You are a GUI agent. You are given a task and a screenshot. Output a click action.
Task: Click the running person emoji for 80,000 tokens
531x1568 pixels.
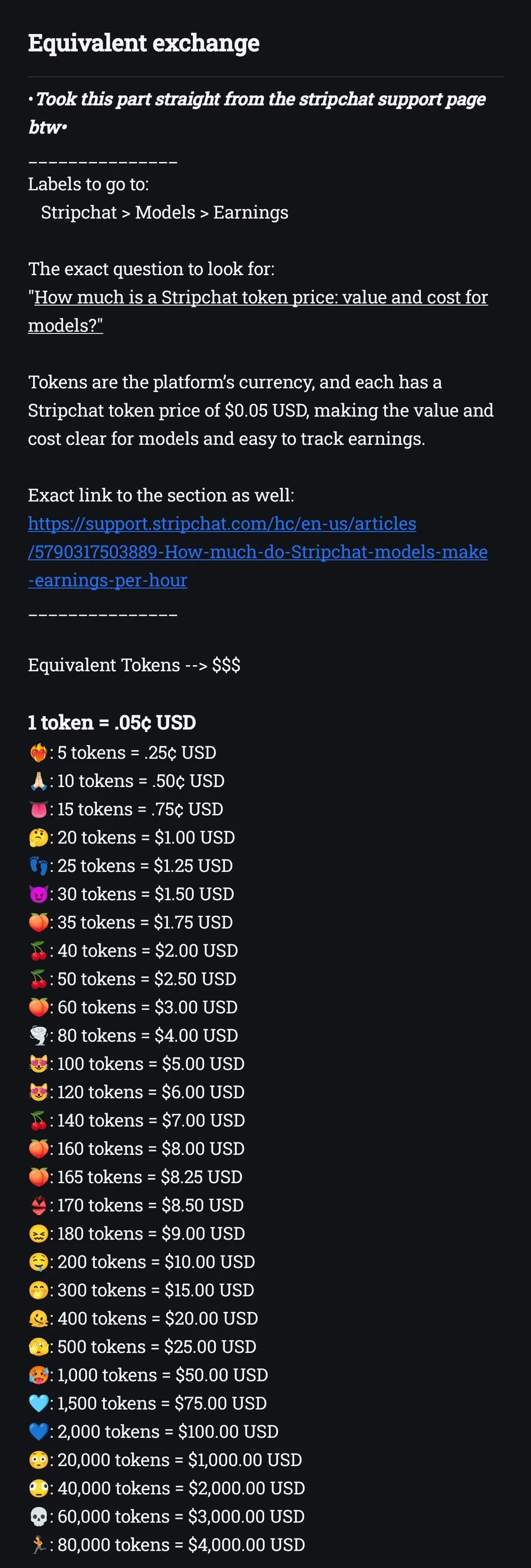coord(38,1545)
